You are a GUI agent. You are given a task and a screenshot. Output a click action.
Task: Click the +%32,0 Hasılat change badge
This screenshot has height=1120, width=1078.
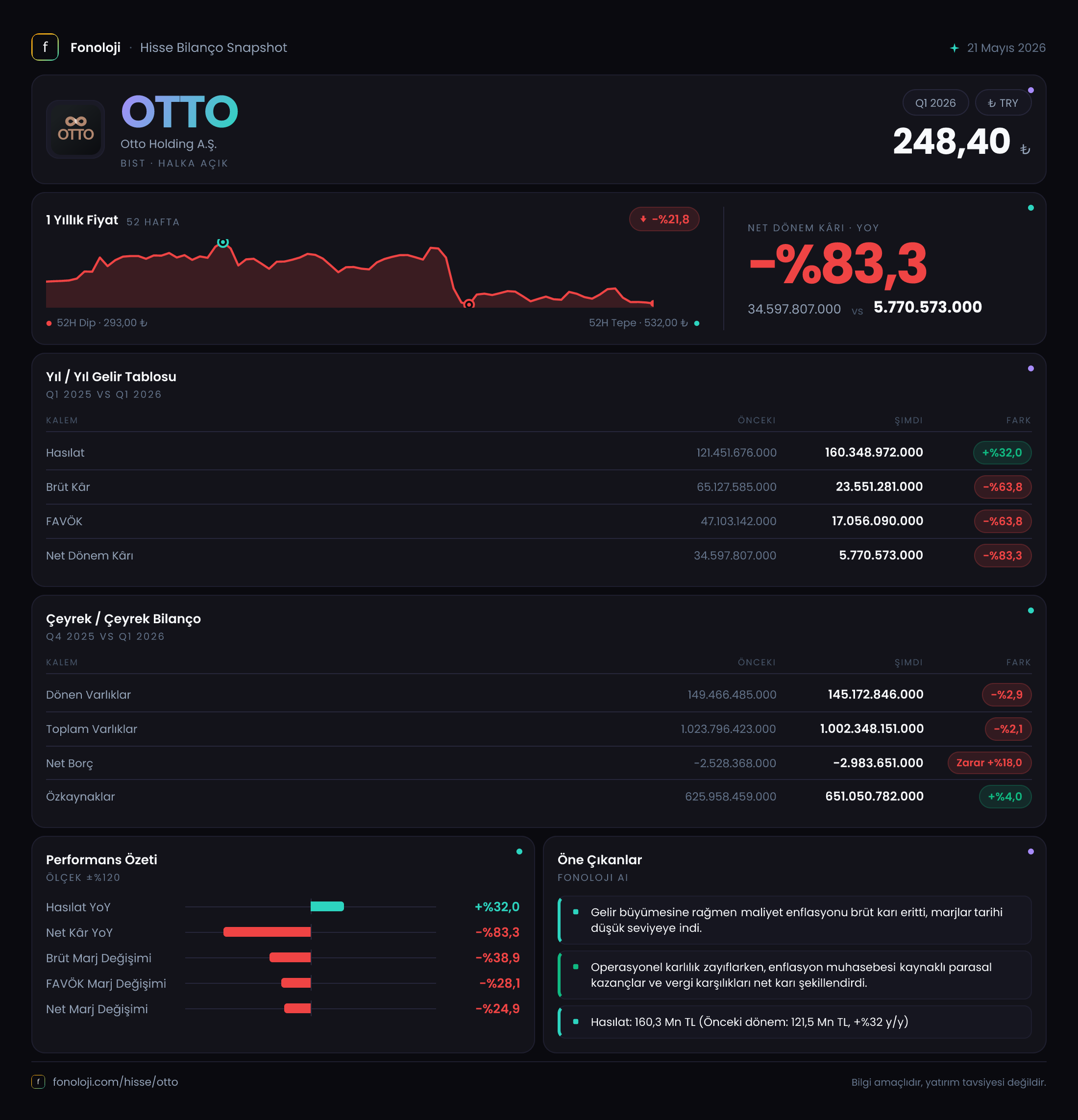pos(1002,453)
